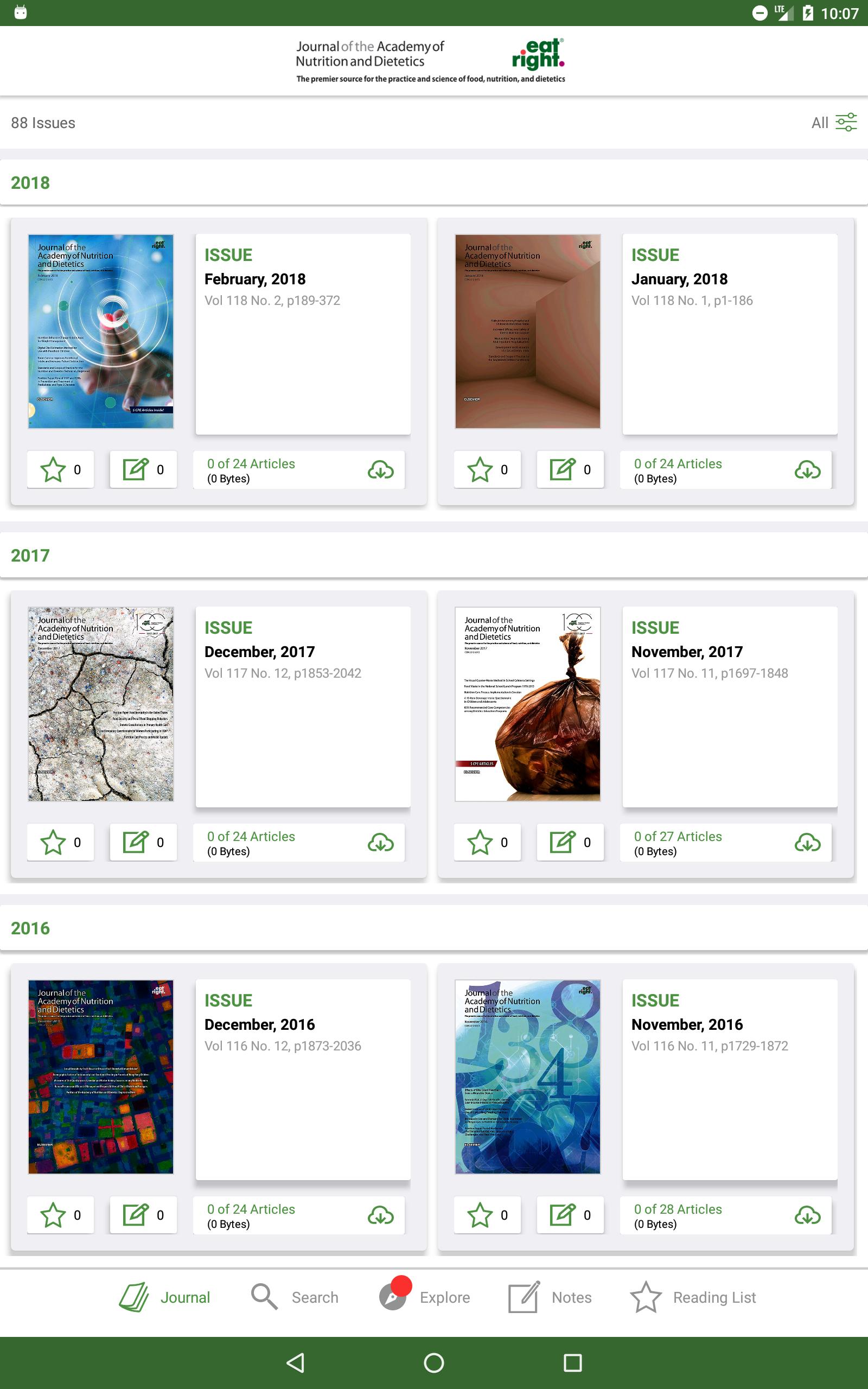Open the Notes tab in bottom bar

550,1297
